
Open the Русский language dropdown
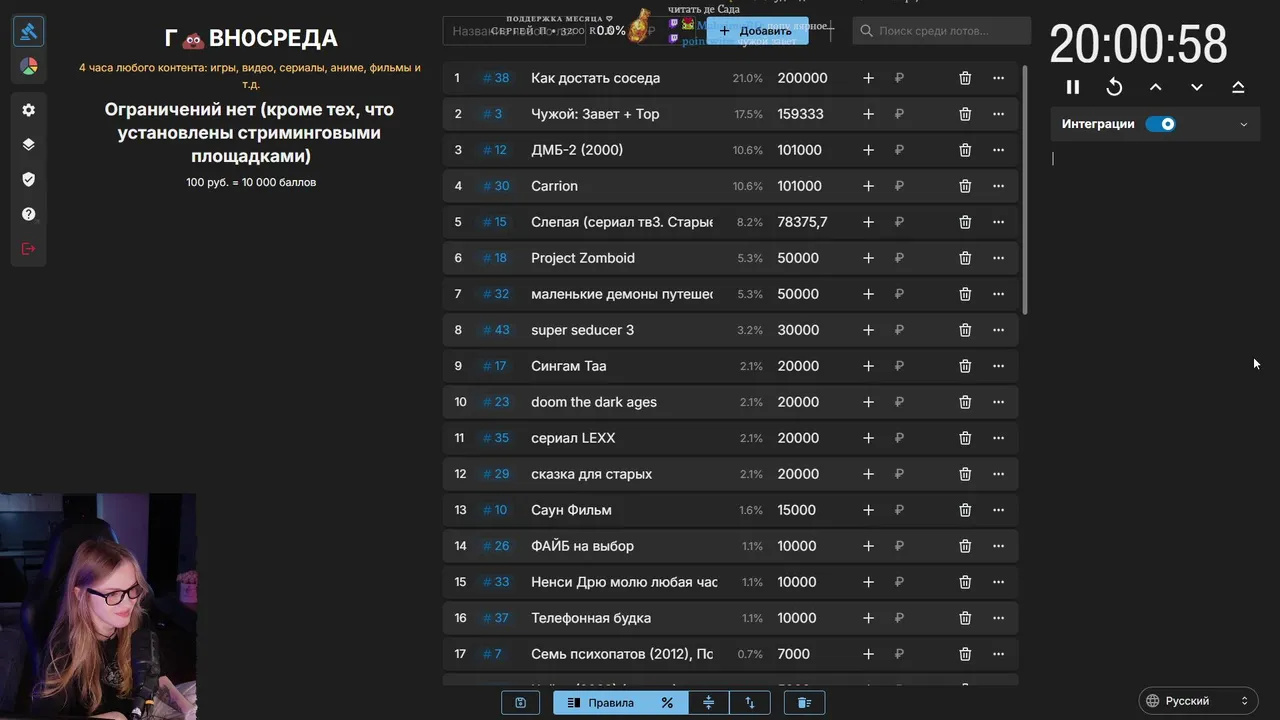[1198, 701]
